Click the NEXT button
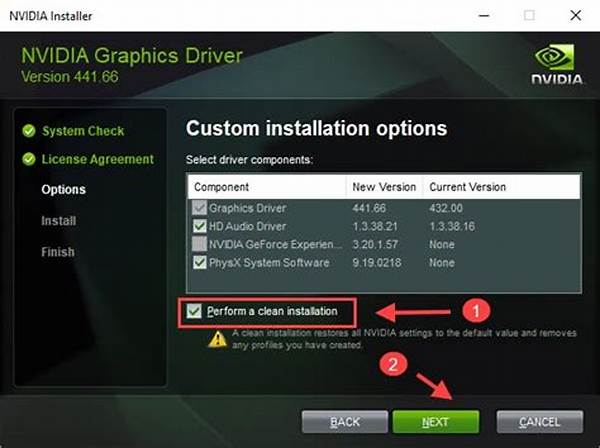This screenshot has height=448, width=600. 436,422
